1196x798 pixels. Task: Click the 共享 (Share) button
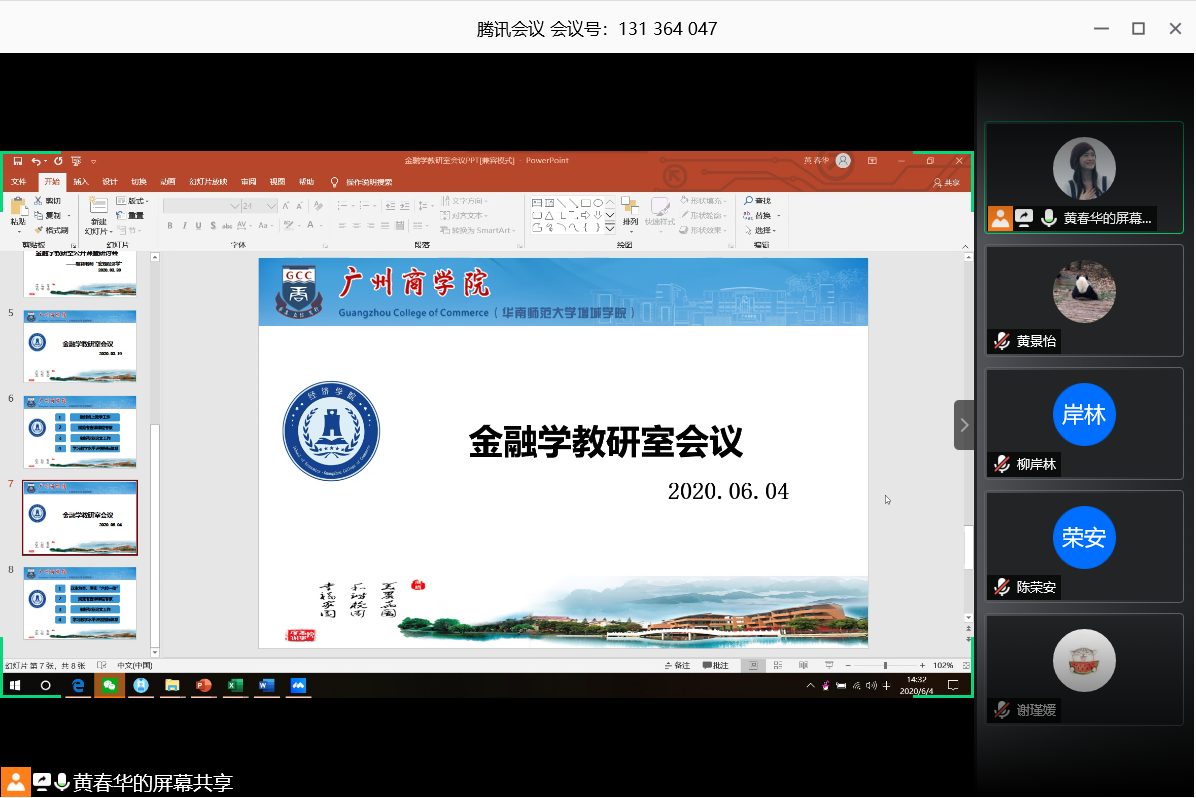(x=947, y=182)
